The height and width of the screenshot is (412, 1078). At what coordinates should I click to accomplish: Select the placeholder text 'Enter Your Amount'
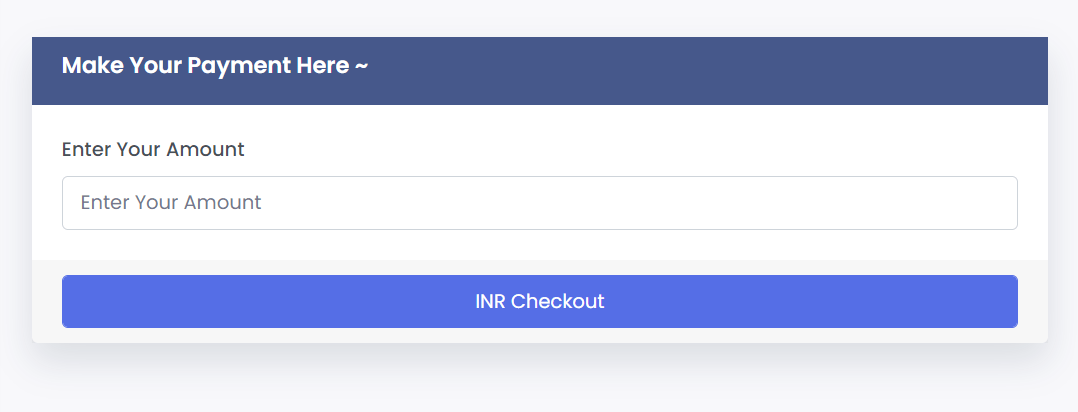(171, 202)
